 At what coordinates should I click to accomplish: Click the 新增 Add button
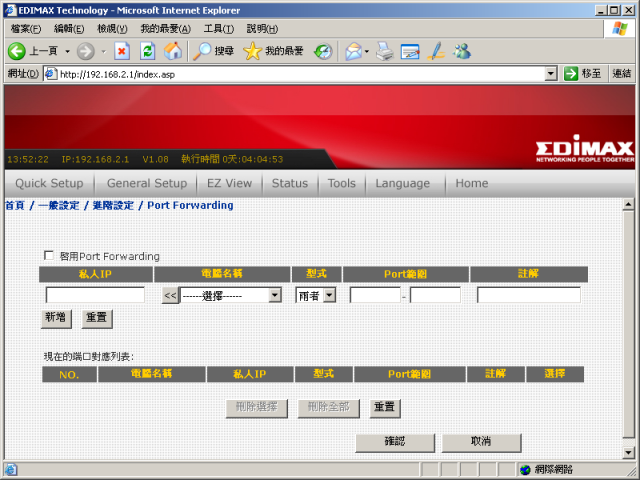[x=56, y=318]
